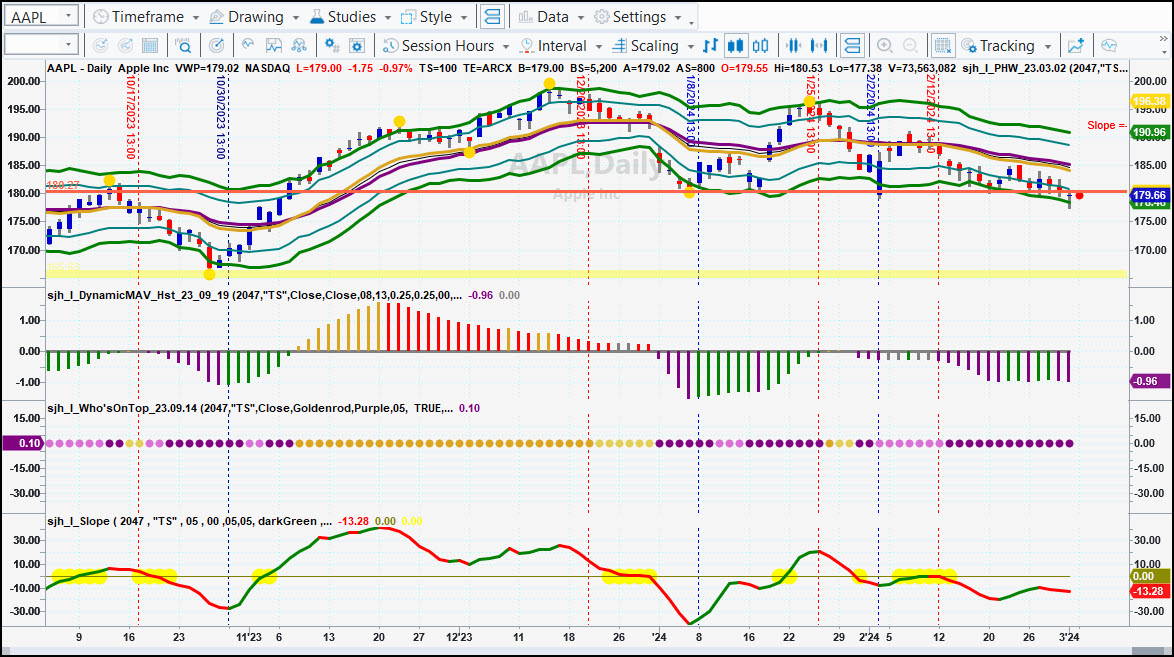Click the red Slope = text annotation
Viewport: 1174px width, 657px height.
1106,125
